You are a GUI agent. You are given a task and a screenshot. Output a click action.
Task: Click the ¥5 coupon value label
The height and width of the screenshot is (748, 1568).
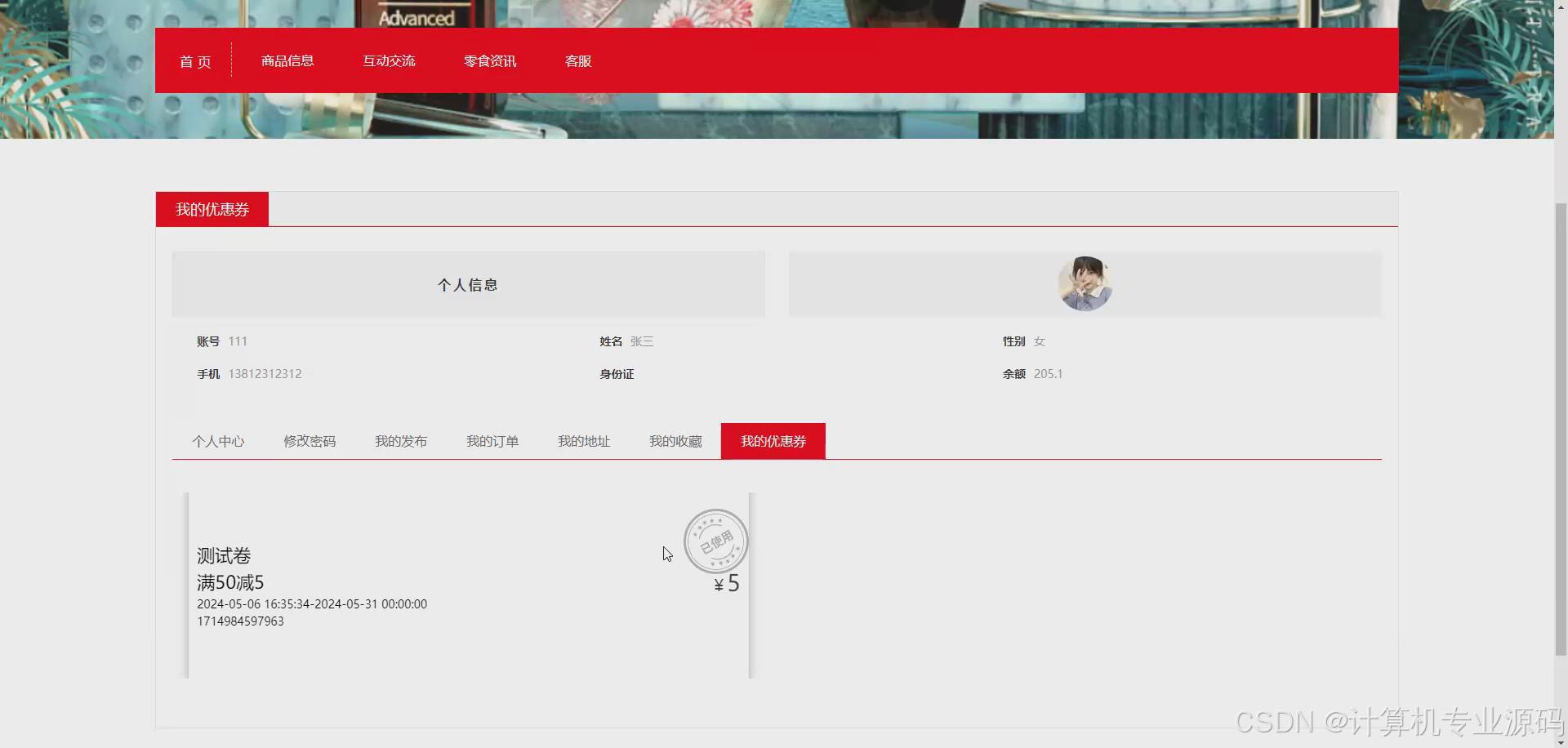725,582
